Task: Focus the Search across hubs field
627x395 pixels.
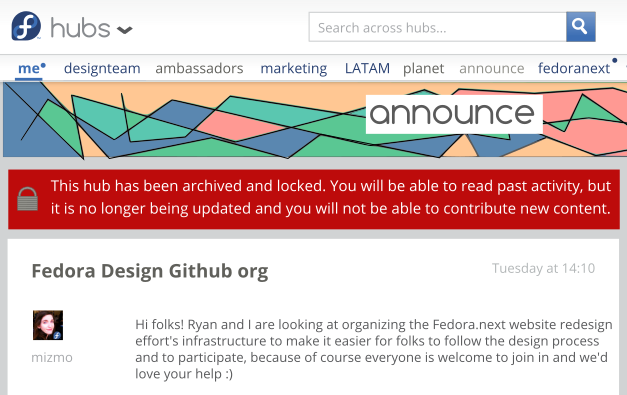Action: 437,27
